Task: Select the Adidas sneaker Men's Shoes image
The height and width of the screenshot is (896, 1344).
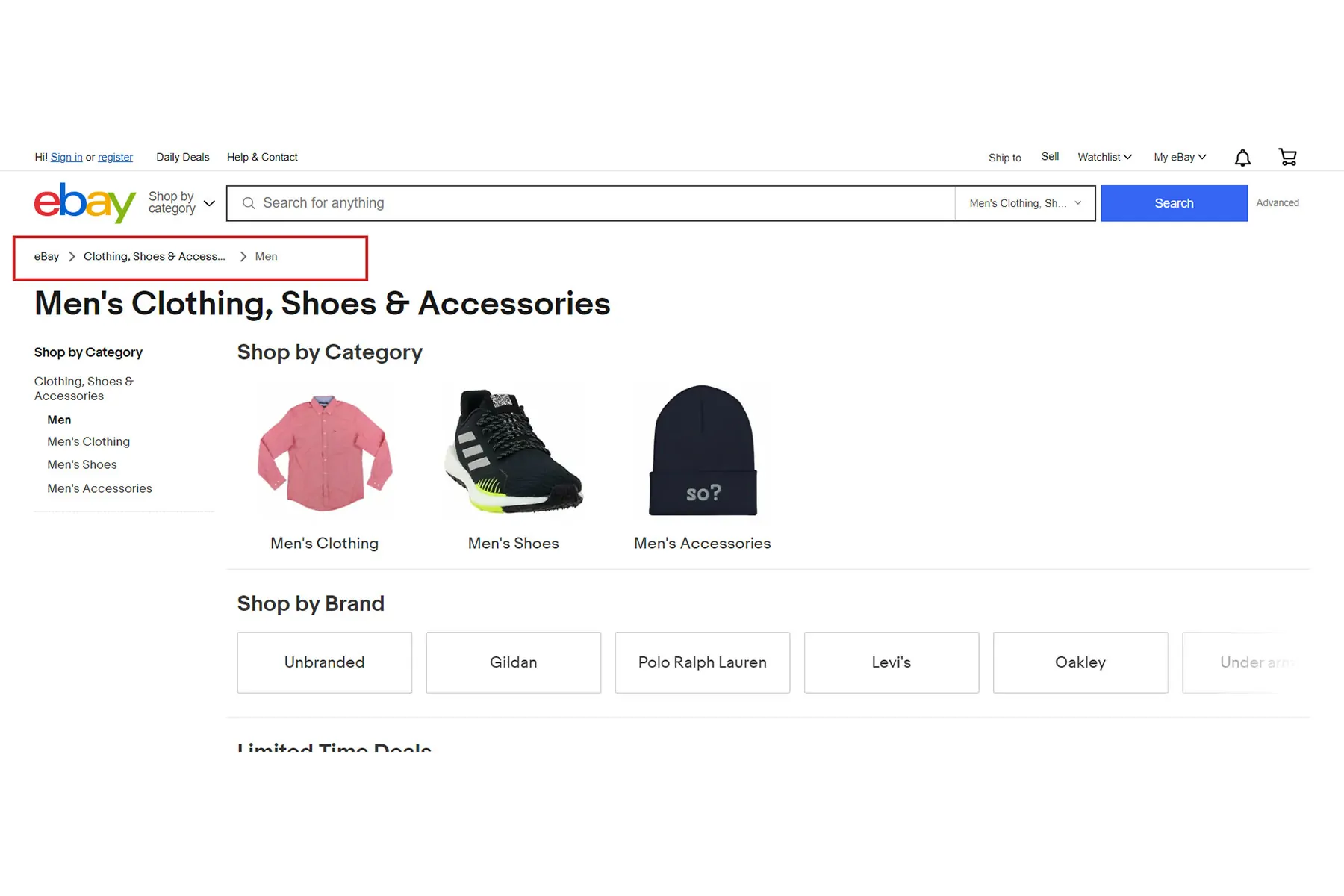Action: (x=514, y=452)
